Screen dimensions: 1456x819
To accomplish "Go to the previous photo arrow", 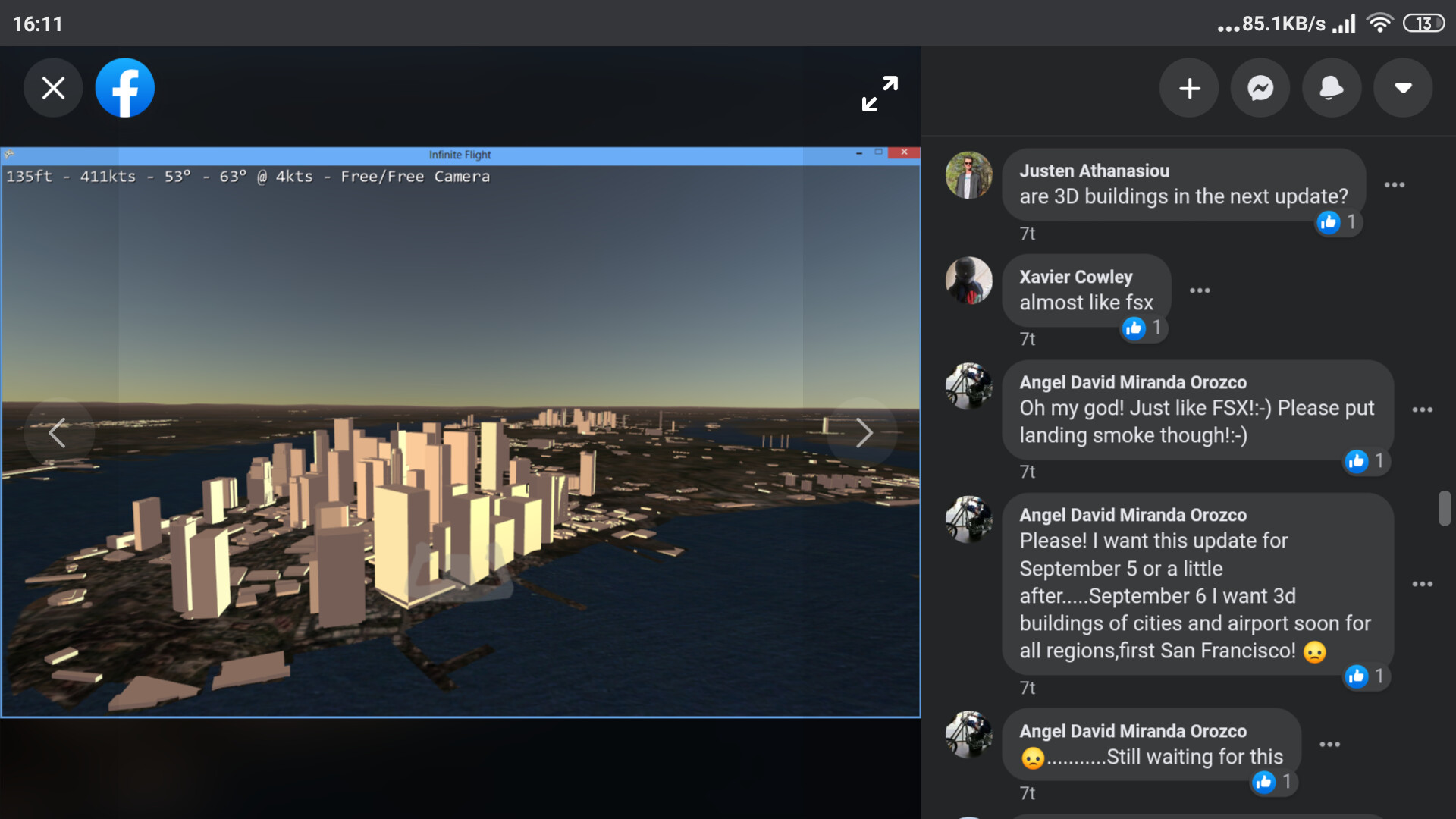I will pos(58,433).
